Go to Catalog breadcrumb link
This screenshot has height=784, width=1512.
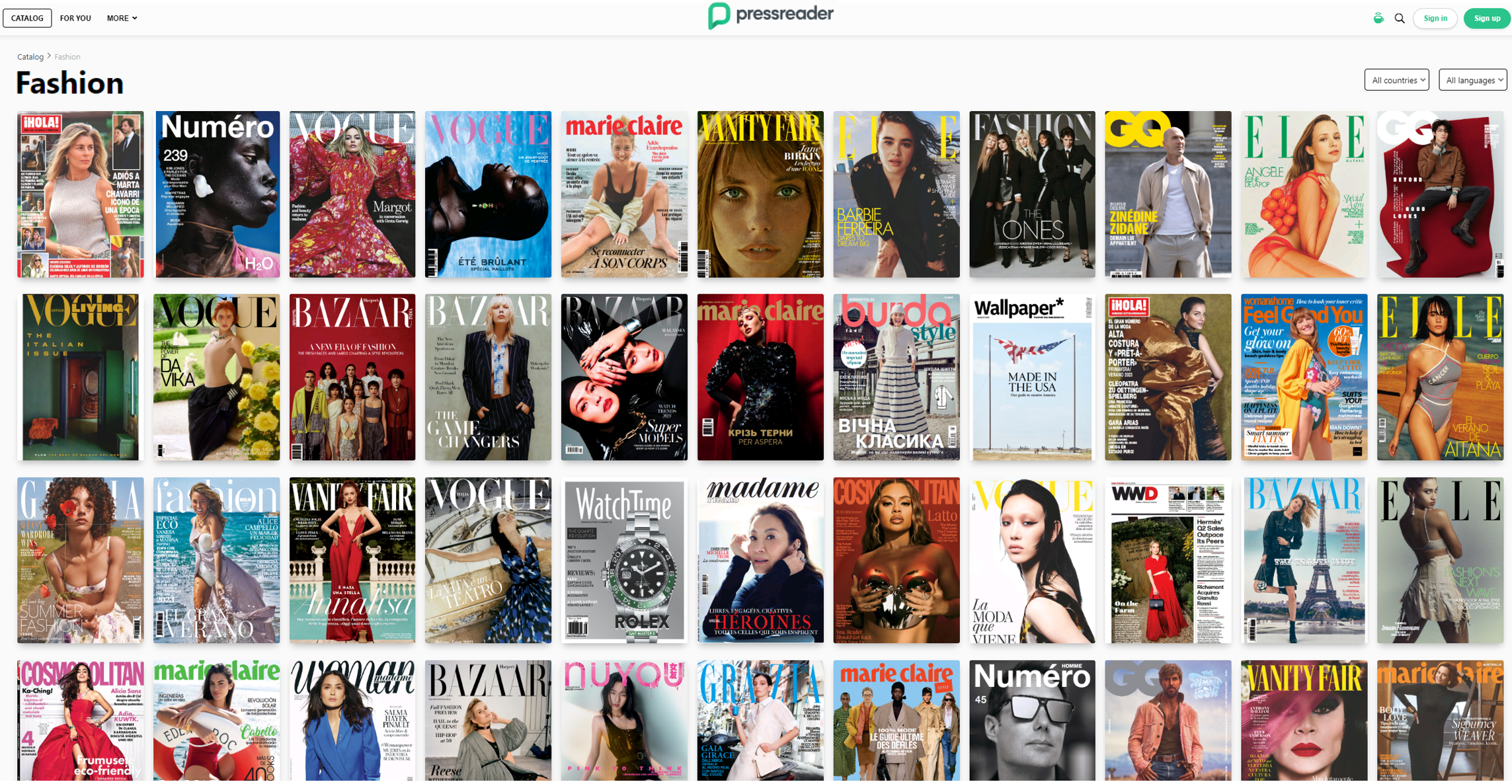30,57
